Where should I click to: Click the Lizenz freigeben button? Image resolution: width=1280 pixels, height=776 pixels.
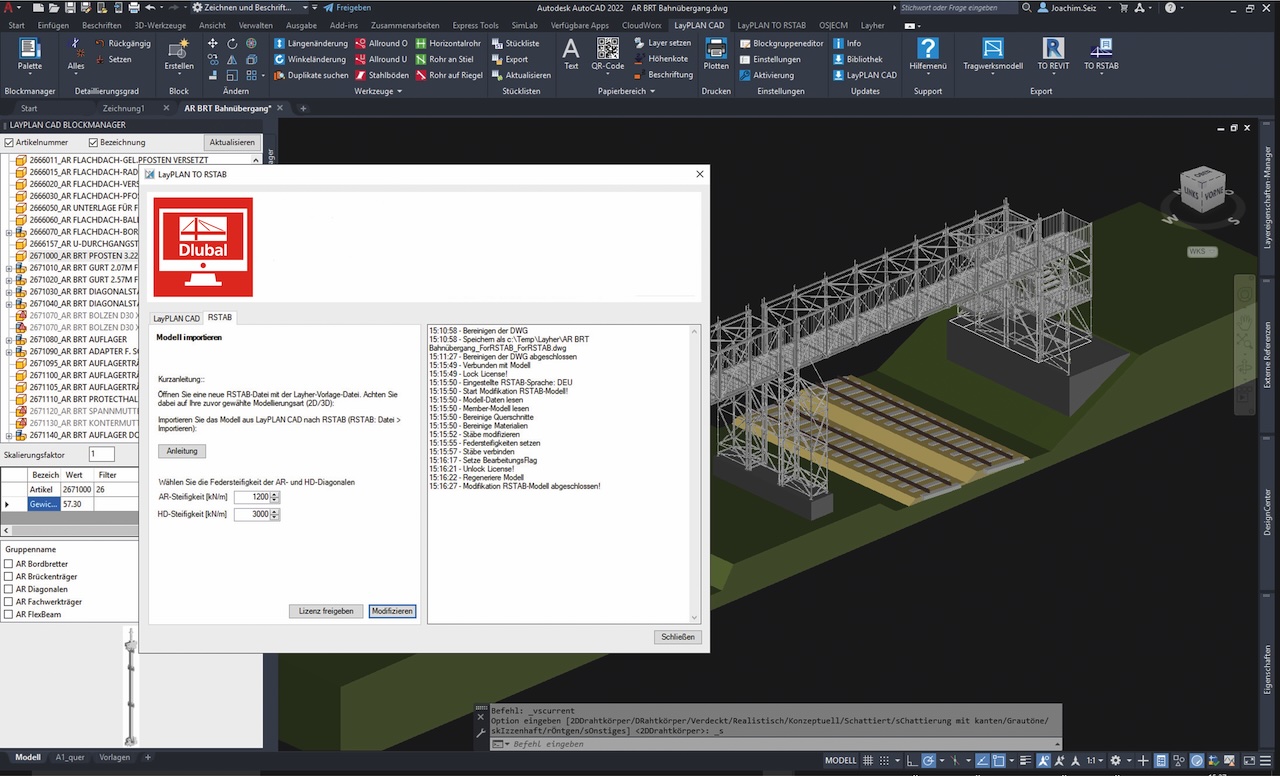pos(326,611)
